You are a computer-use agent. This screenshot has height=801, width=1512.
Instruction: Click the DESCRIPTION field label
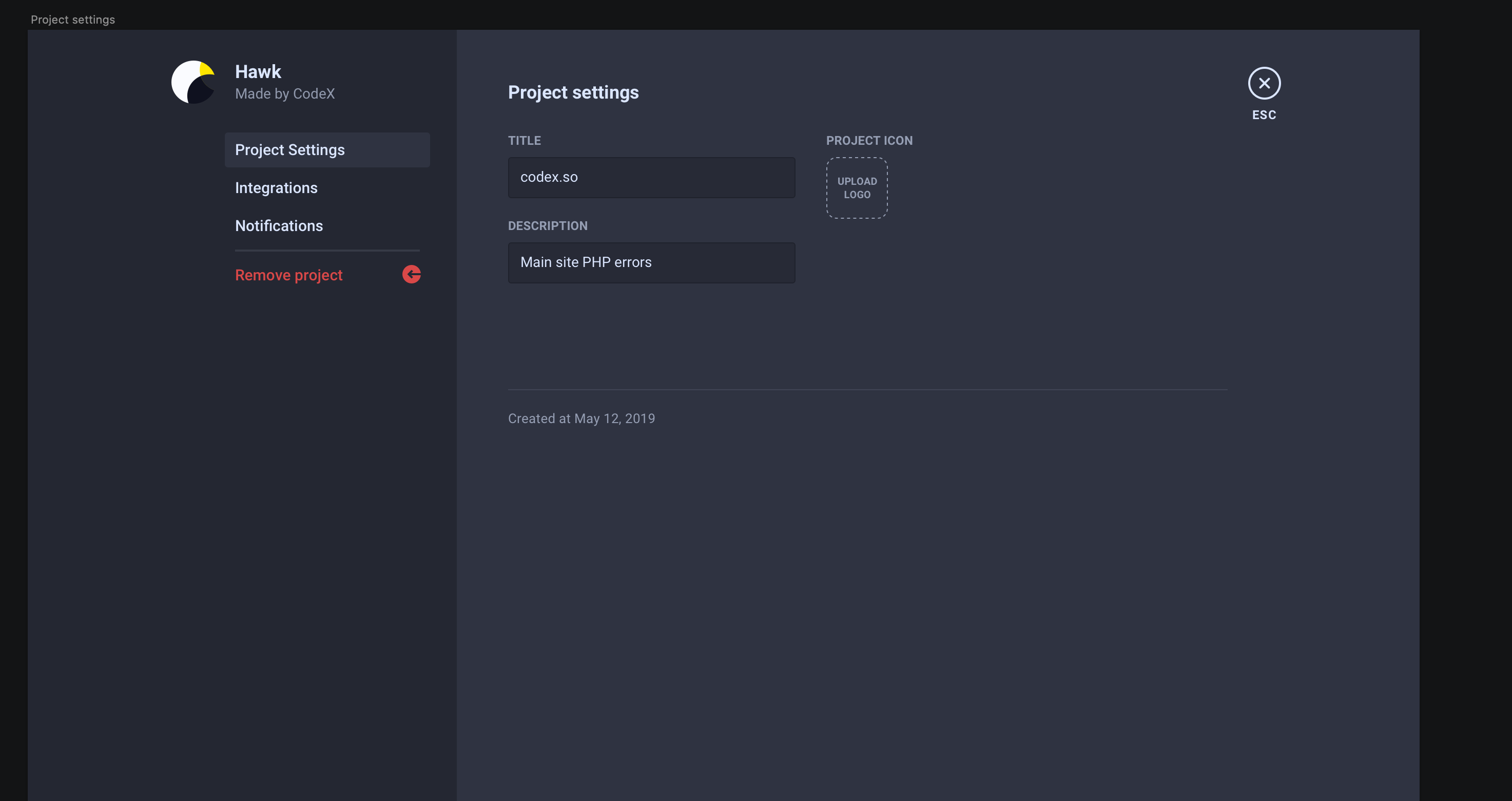(548, 225)
